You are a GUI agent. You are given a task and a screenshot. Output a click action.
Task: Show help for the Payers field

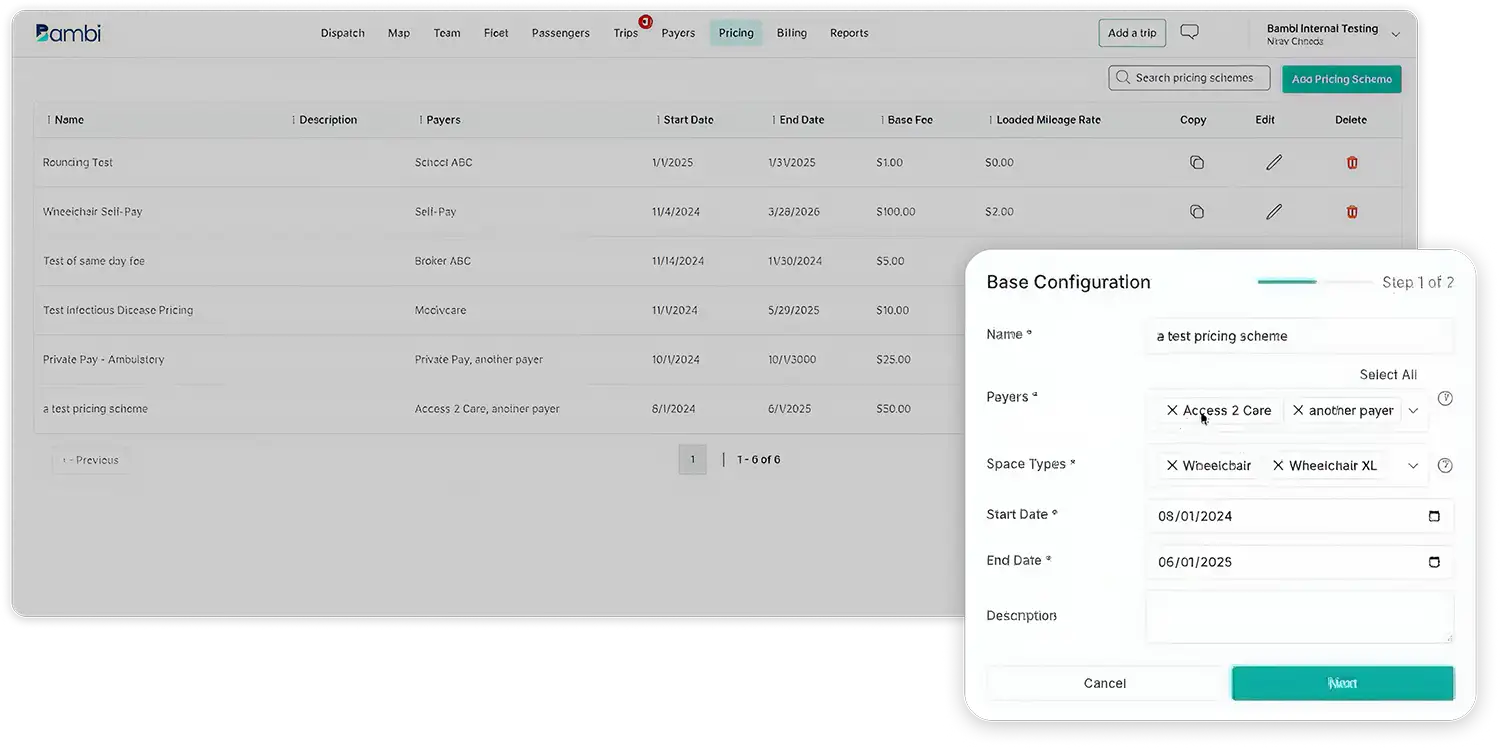pos(1445,398)
